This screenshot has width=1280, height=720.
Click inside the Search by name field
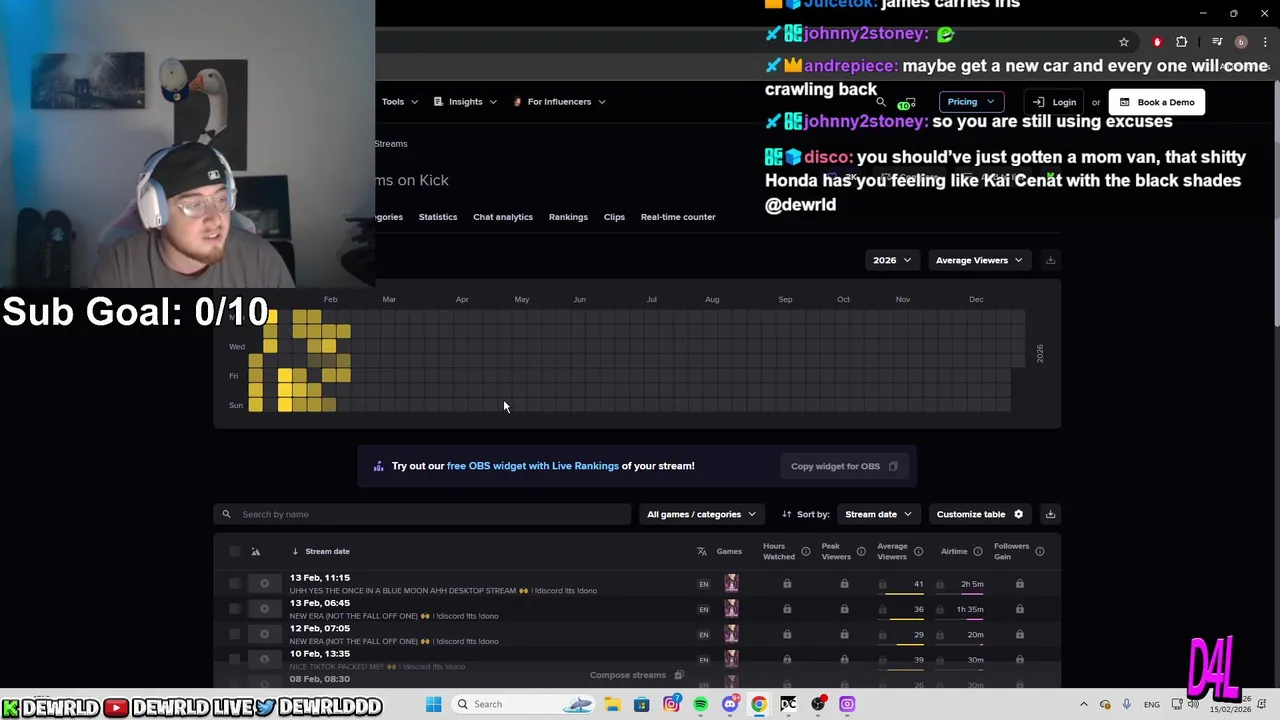[422, 514]
